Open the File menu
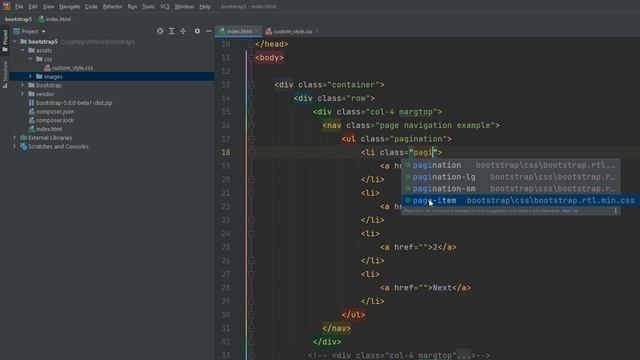 coord(19,7)
